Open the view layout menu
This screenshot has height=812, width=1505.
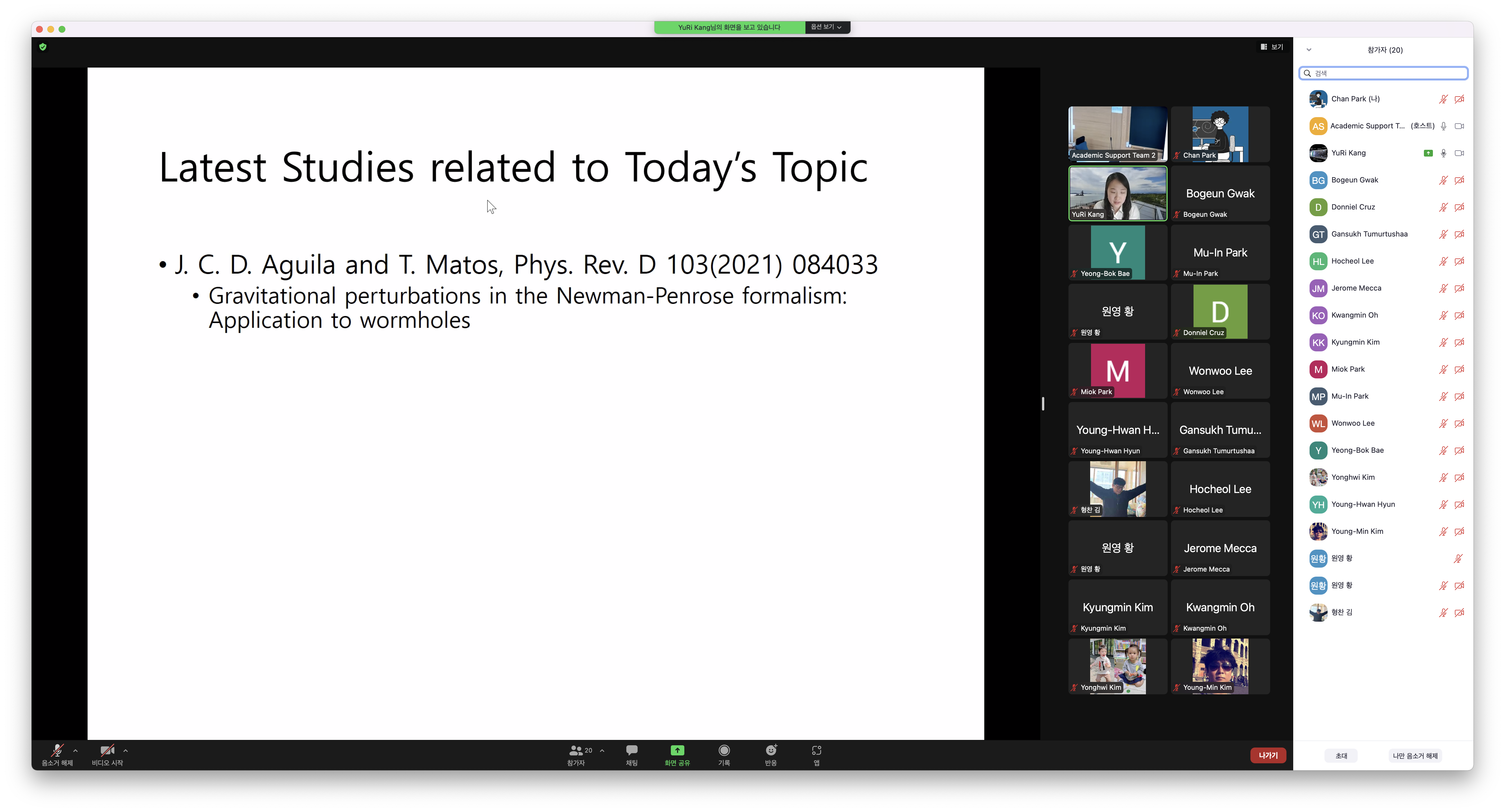pos(1272,47)
